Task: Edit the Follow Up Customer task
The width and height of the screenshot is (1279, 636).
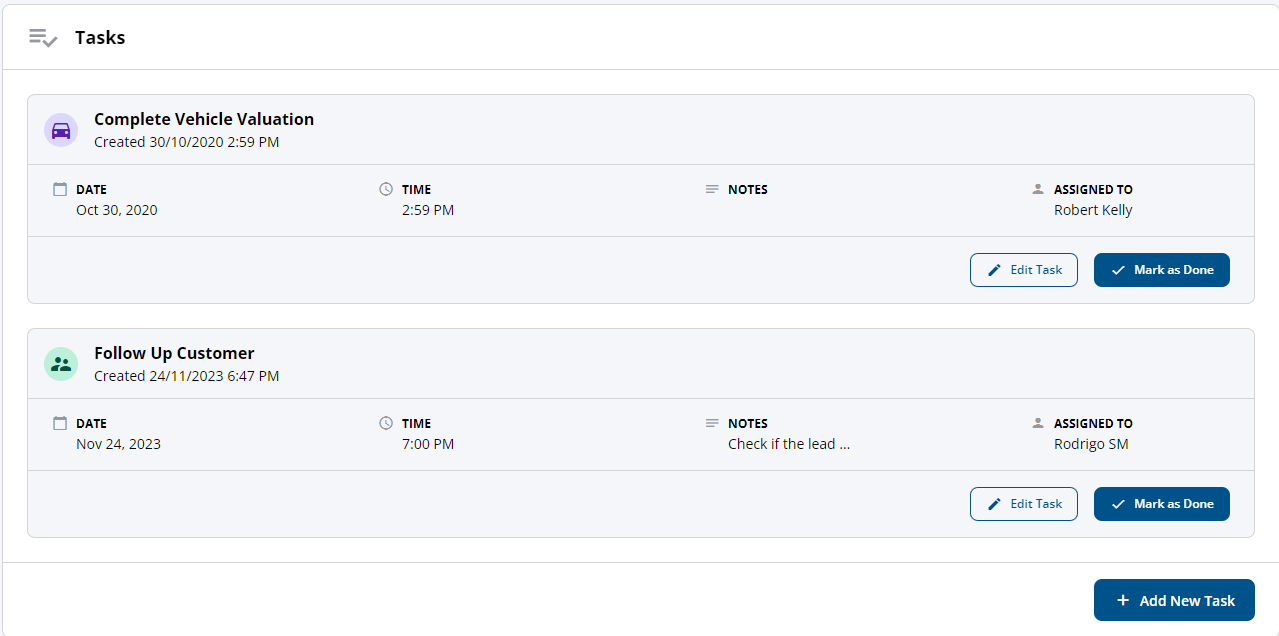Action: point(1024,504)
